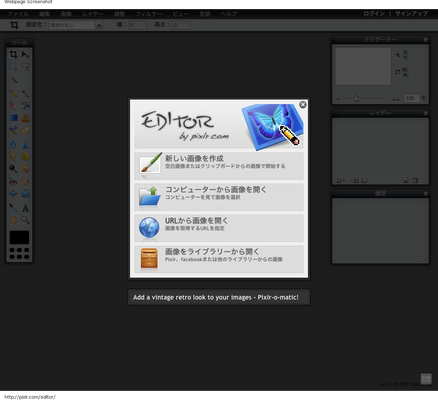Select the Bloat tool
Viewport: 438px width, 400px height.
(x=13, y=194)
